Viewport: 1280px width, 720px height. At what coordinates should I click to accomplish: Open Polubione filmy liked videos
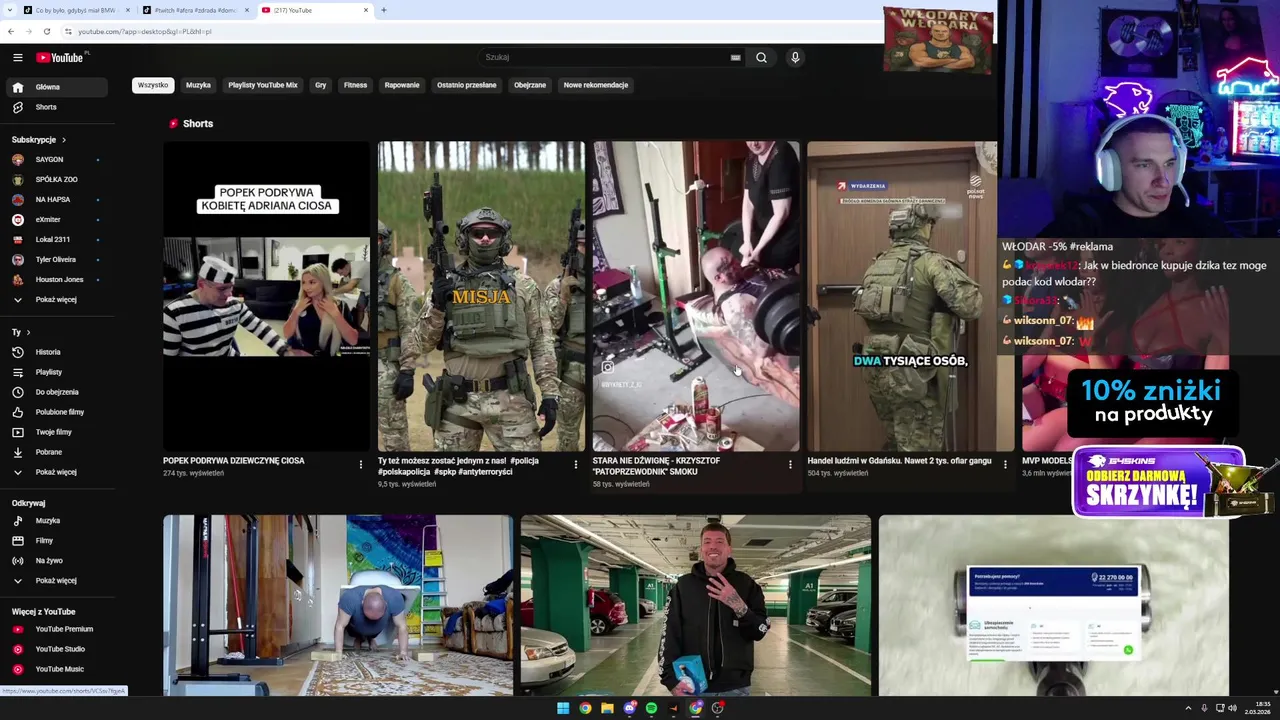pos(55,412)
